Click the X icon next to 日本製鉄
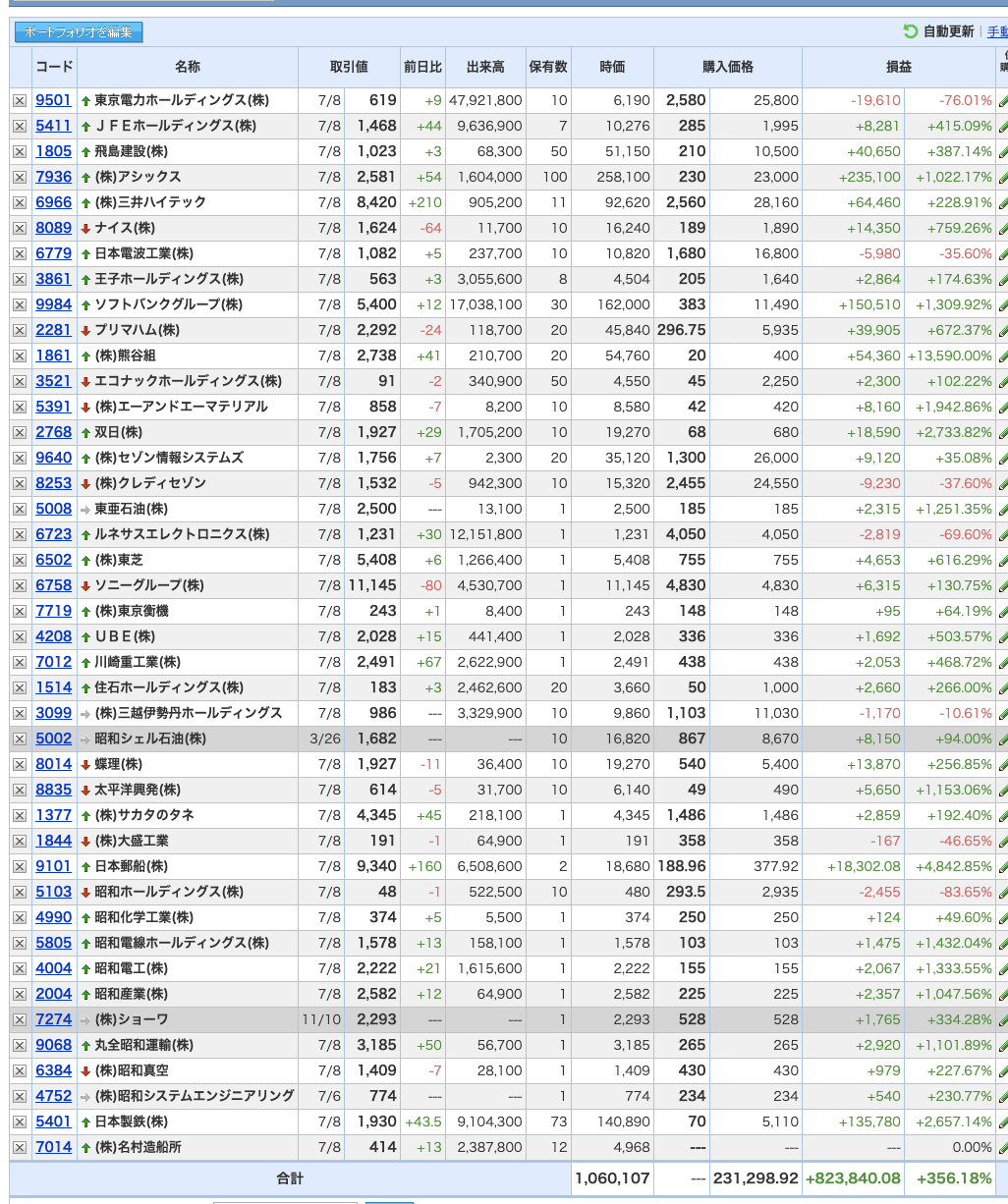Viewport: 1008px width, 1204px height. coord(20,1122)
